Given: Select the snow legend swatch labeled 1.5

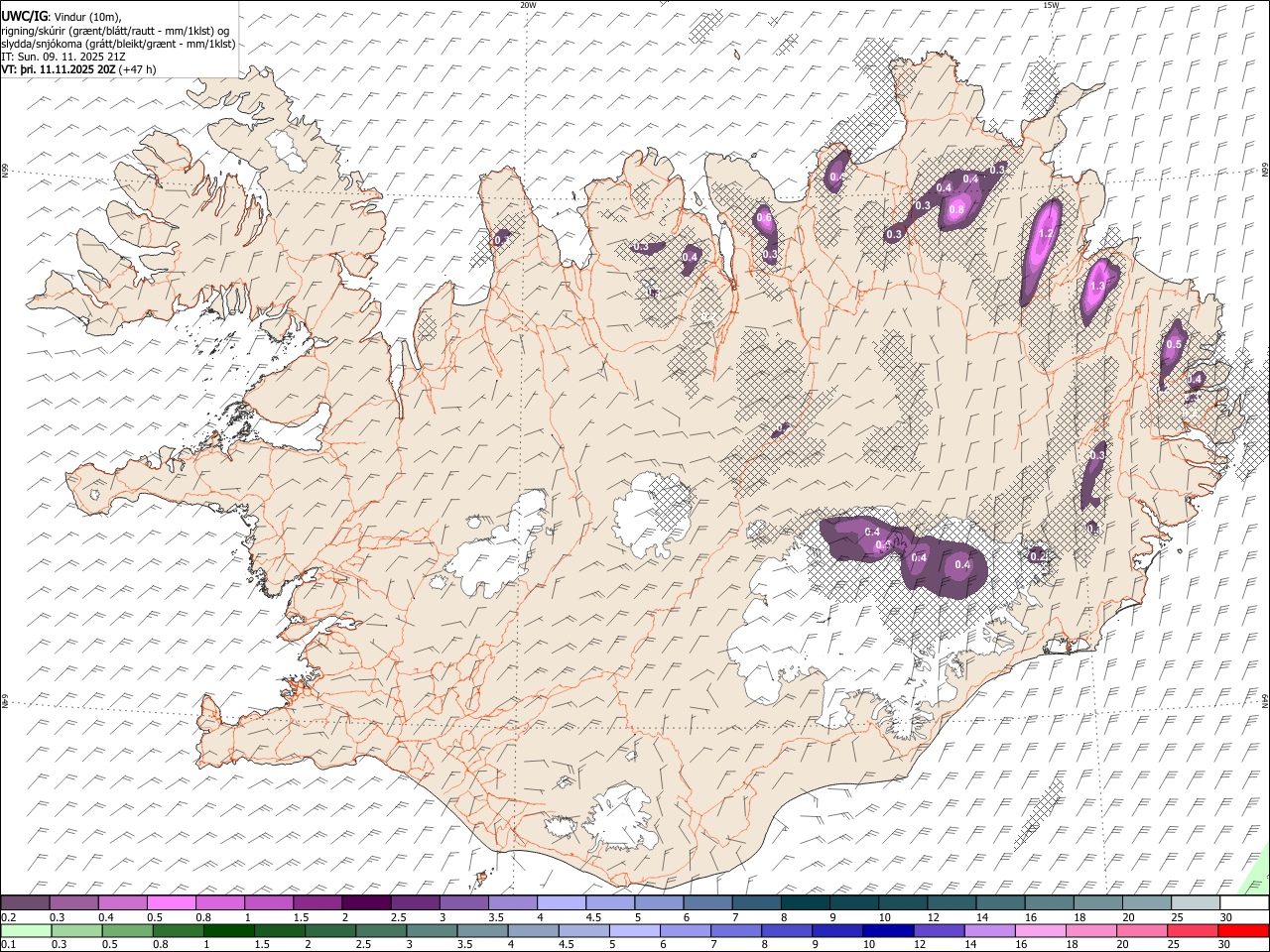Looking at the screenshot, I should (317, 903).
